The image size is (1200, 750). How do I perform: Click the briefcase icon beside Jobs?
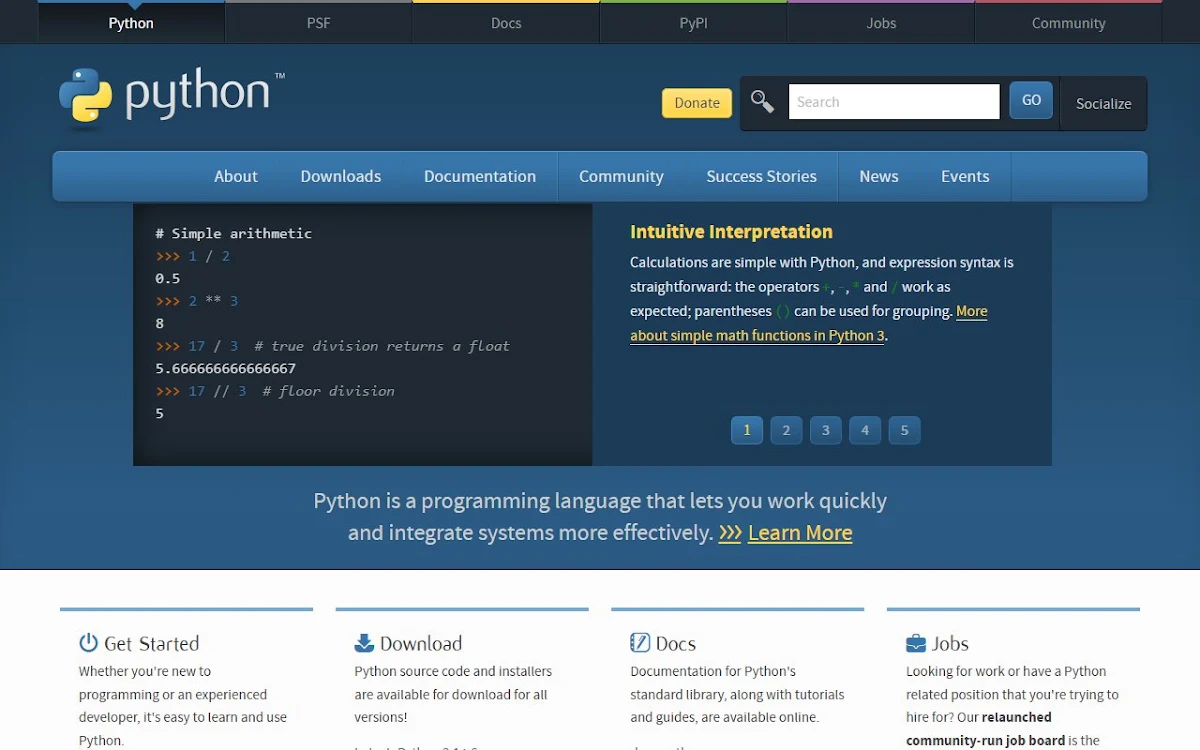[x=916, y=643]
